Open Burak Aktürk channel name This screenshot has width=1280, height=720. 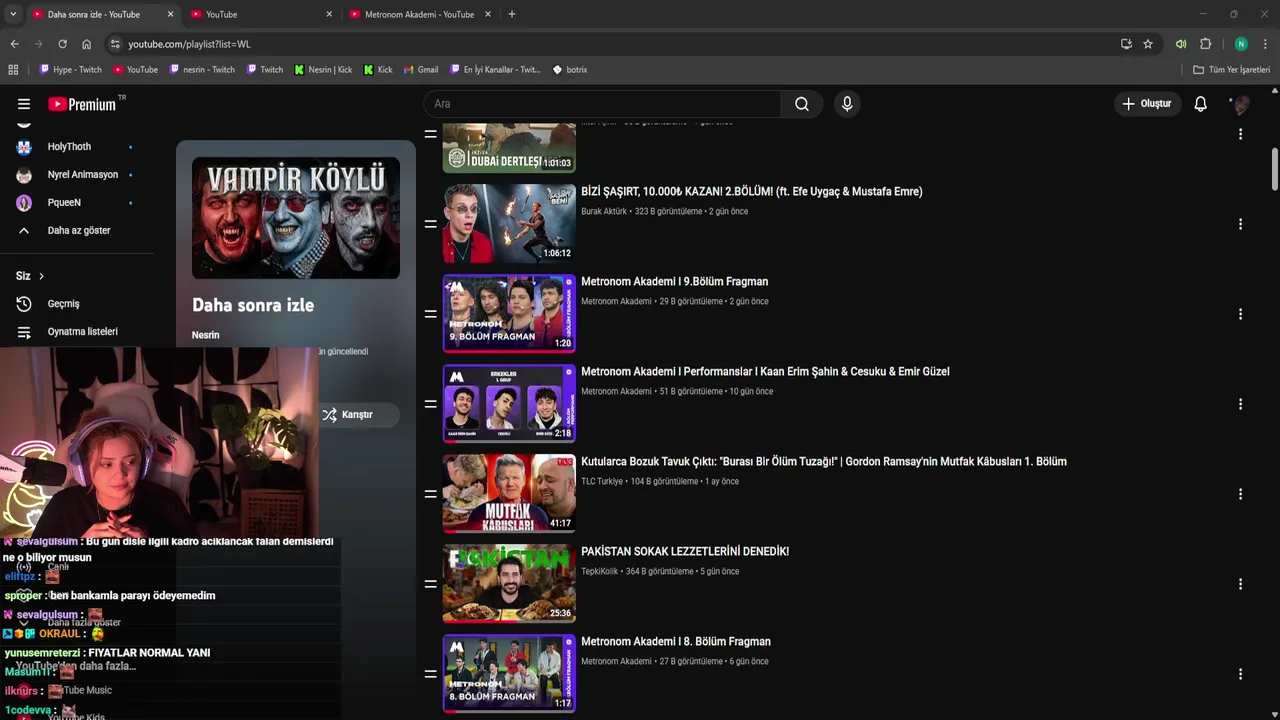coord(604,211)
